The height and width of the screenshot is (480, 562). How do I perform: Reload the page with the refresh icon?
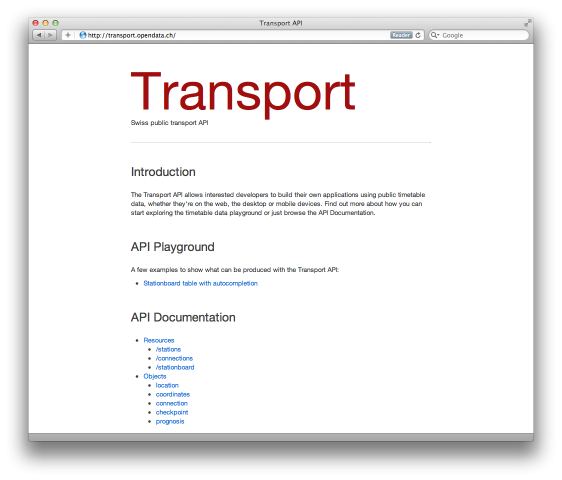(x=418, y=35)
